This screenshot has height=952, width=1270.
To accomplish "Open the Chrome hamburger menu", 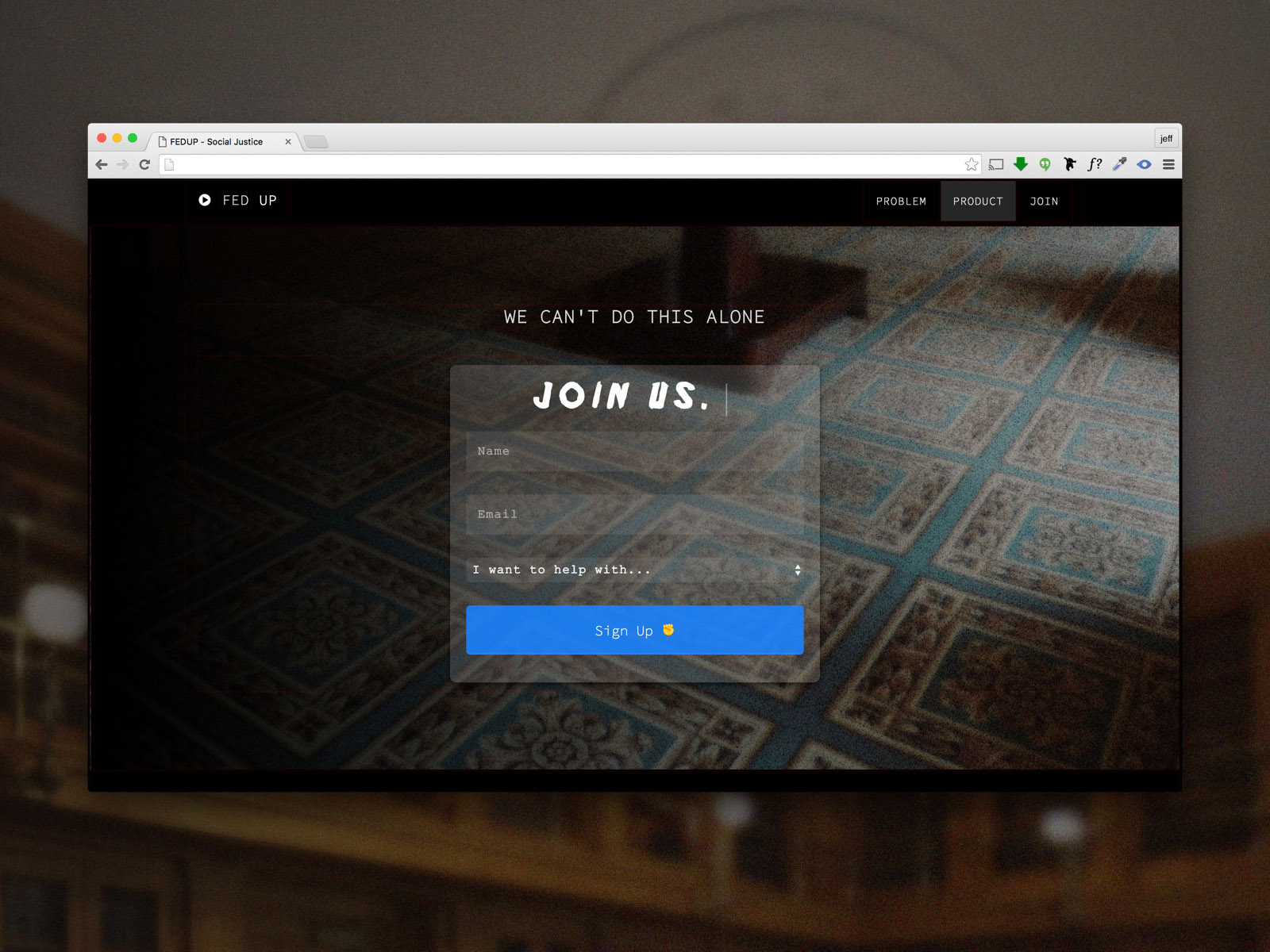I will (1168, 164).
